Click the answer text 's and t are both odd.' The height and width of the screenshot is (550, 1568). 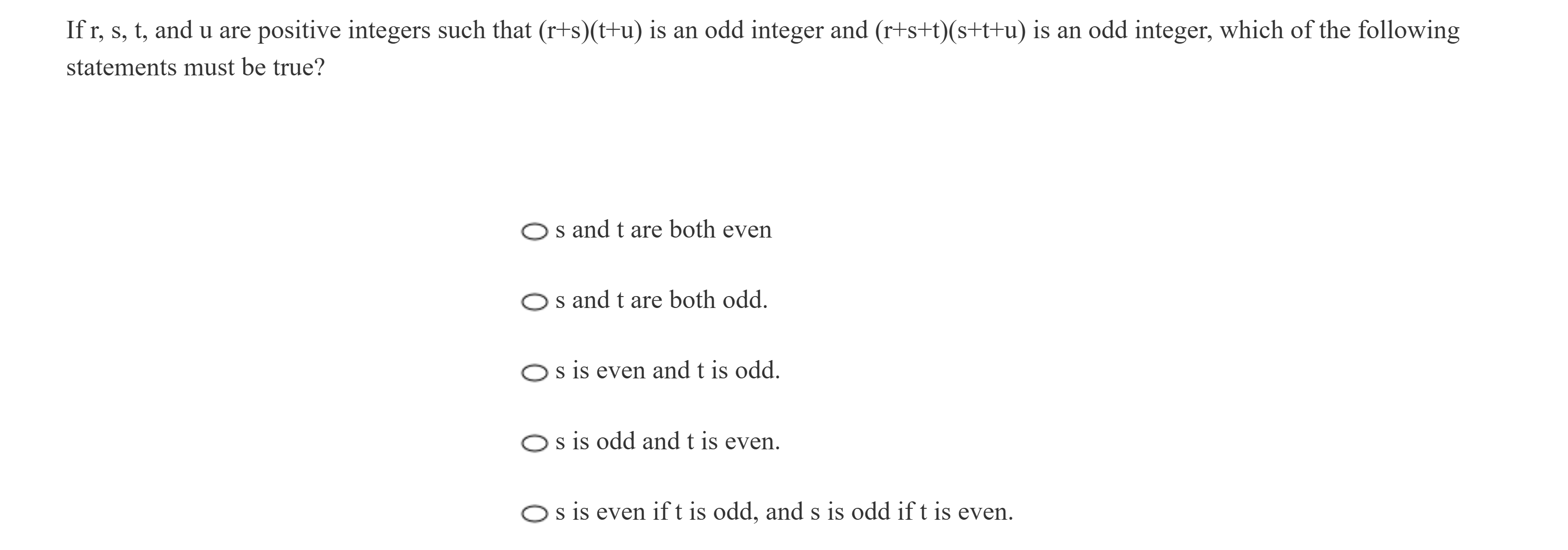661,300
